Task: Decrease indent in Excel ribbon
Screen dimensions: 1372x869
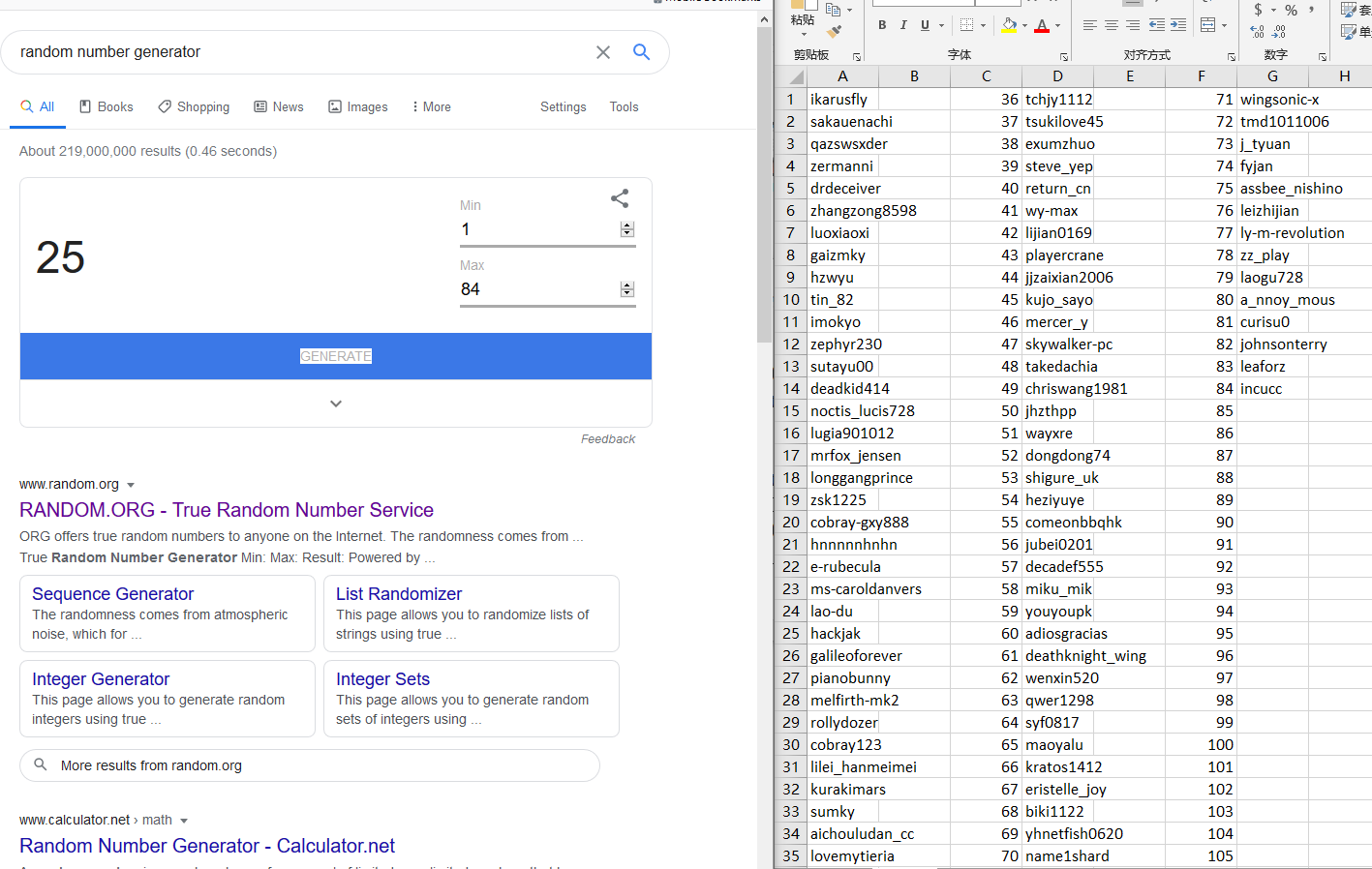Action: click(x=1157, y=25)
